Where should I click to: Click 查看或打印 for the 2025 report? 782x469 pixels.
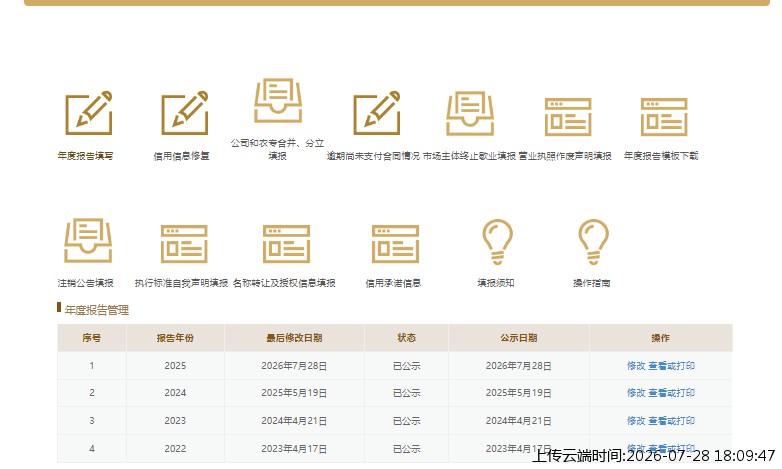click(x=671, y=366)
